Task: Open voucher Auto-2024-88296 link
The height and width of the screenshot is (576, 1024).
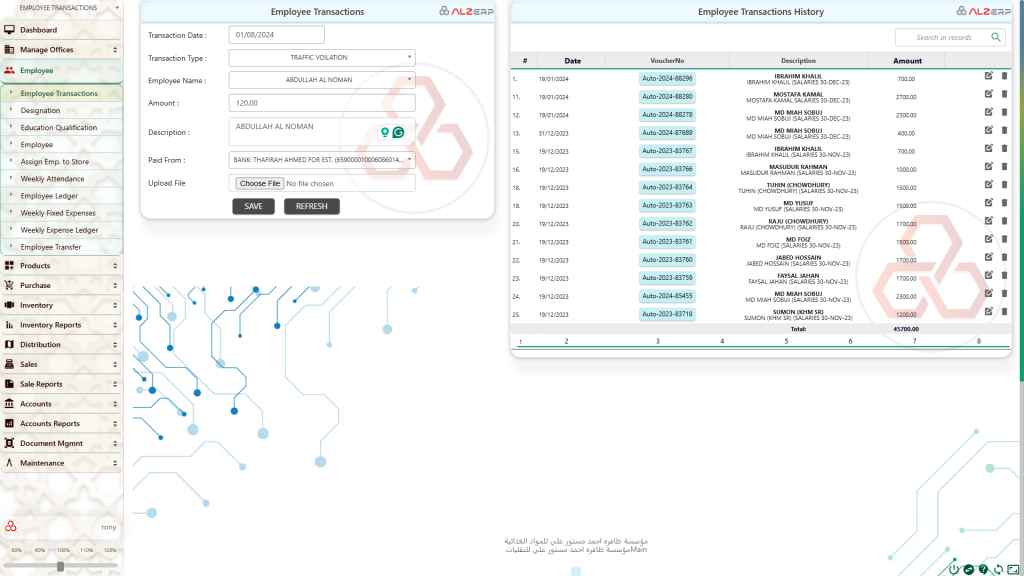Action: [667, 78]
